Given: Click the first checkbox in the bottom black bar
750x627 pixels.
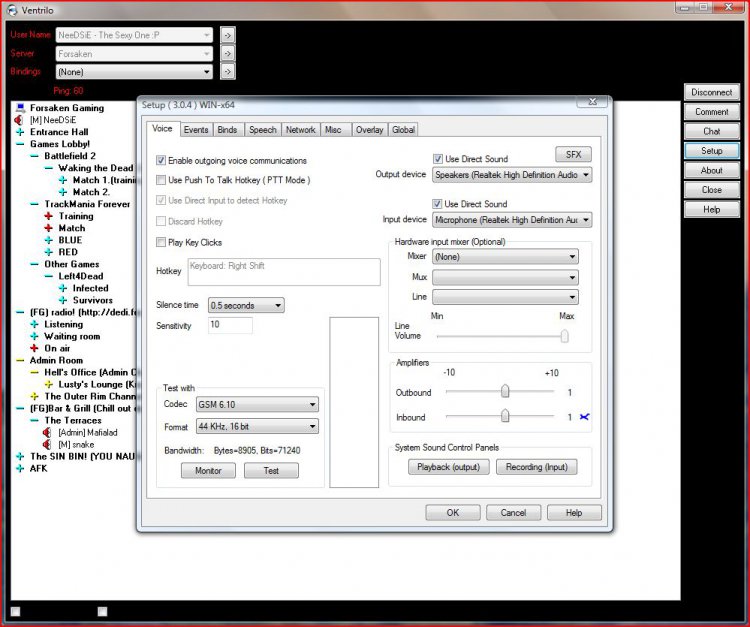Looking at the screenshot, I should (15, 611).
